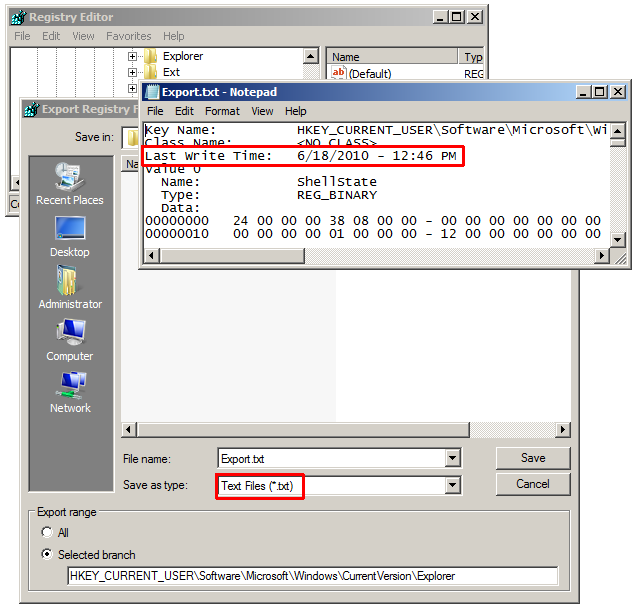Click Registry tree scroll up arrow
This screenshot has height=608, width=636.
pyautogui.click(x=311, y=56)
